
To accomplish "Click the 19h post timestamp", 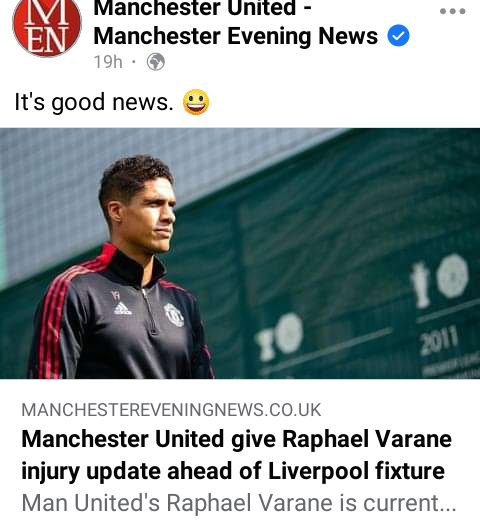I will click(x=108, y=62).
